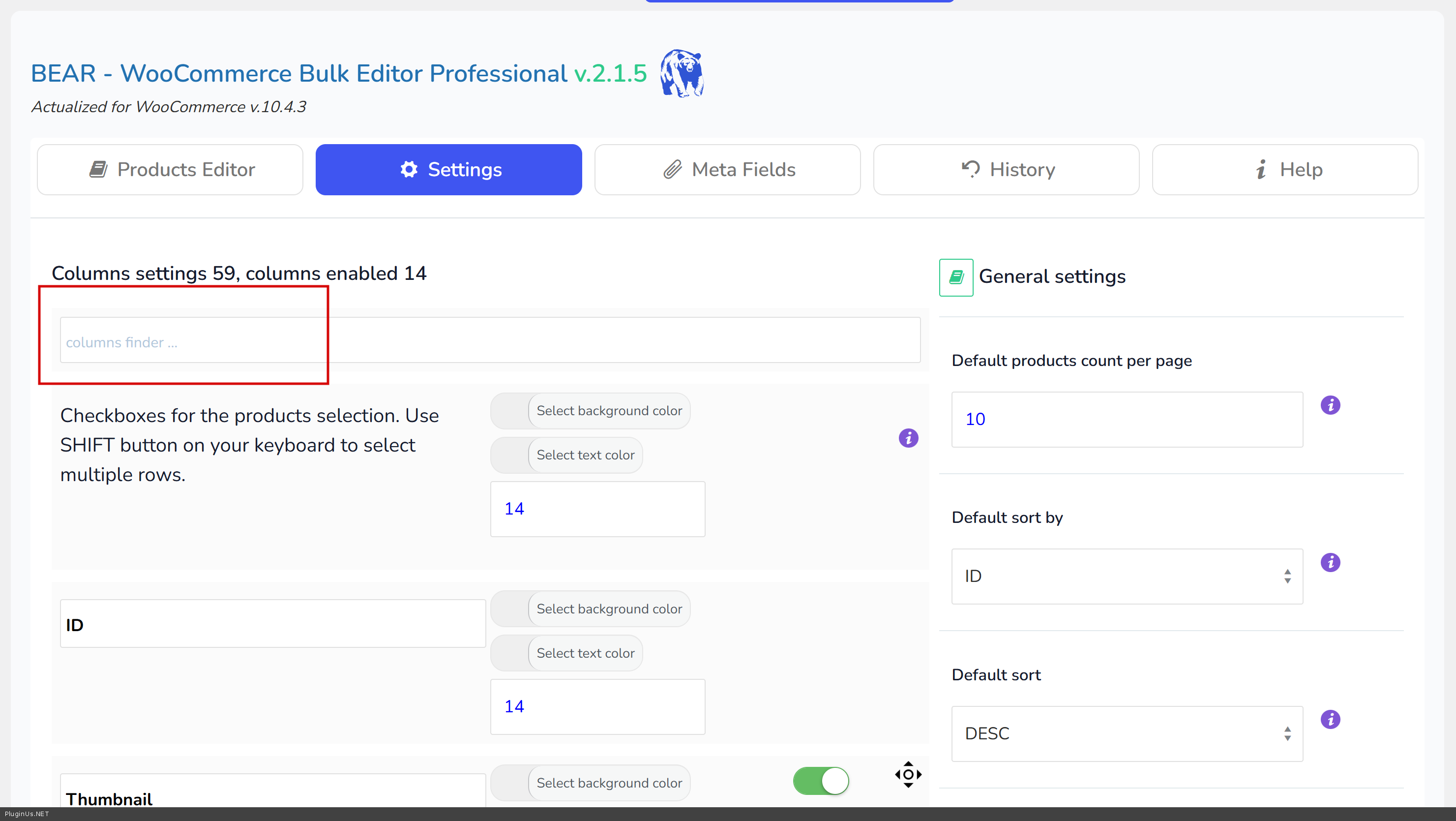
Task: Select background color for the Thumbnail column
Action: (609, 783)
